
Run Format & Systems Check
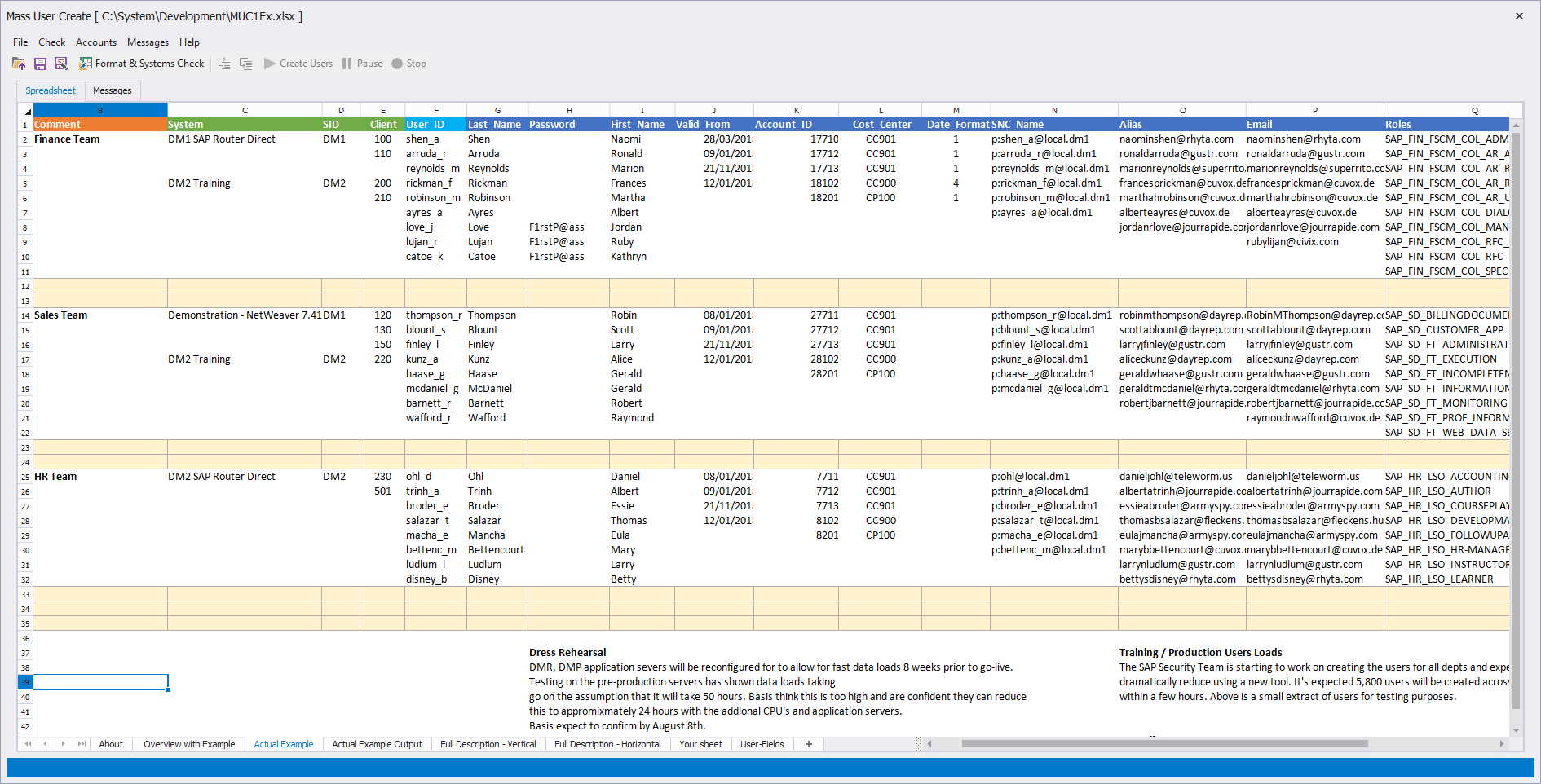(142, 64)
